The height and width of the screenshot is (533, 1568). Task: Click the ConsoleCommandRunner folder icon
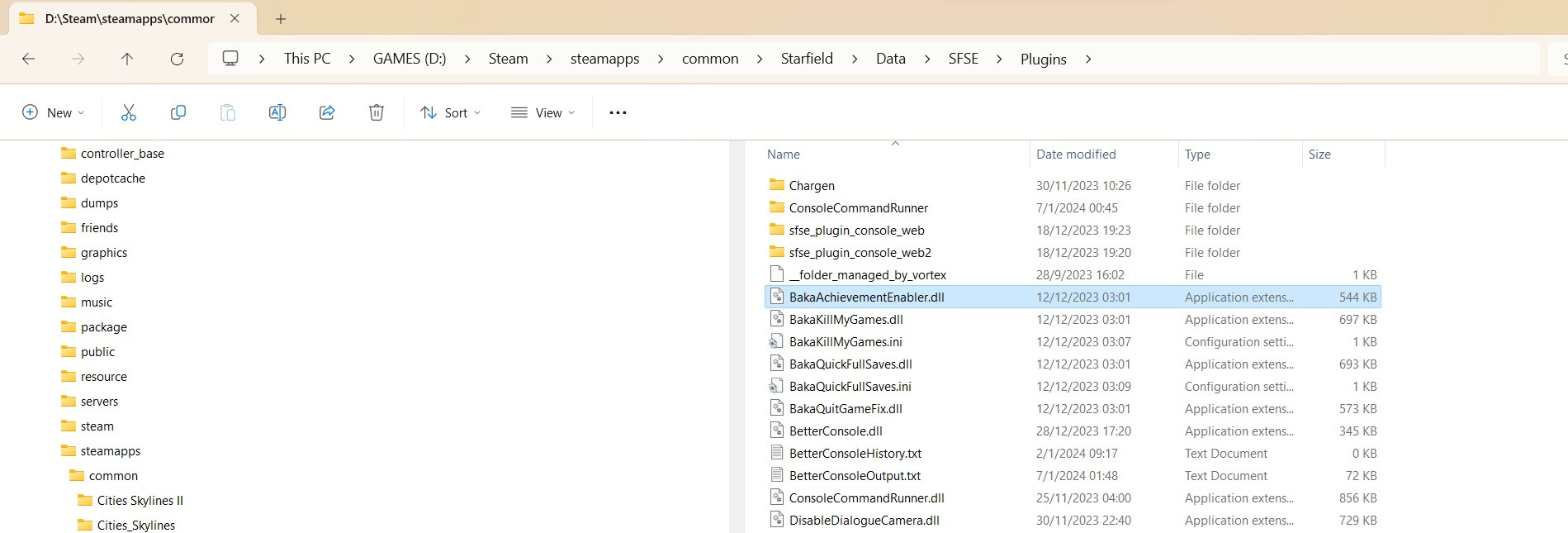coord(777,207)
